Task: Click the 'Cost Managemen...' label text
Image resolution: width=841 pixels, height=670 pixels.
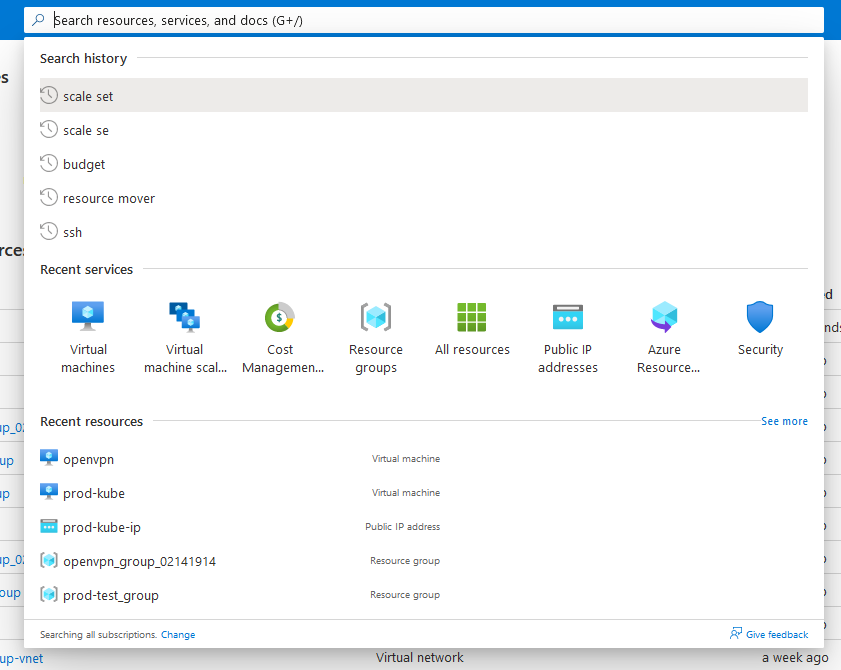Action: tap(283, 358)
